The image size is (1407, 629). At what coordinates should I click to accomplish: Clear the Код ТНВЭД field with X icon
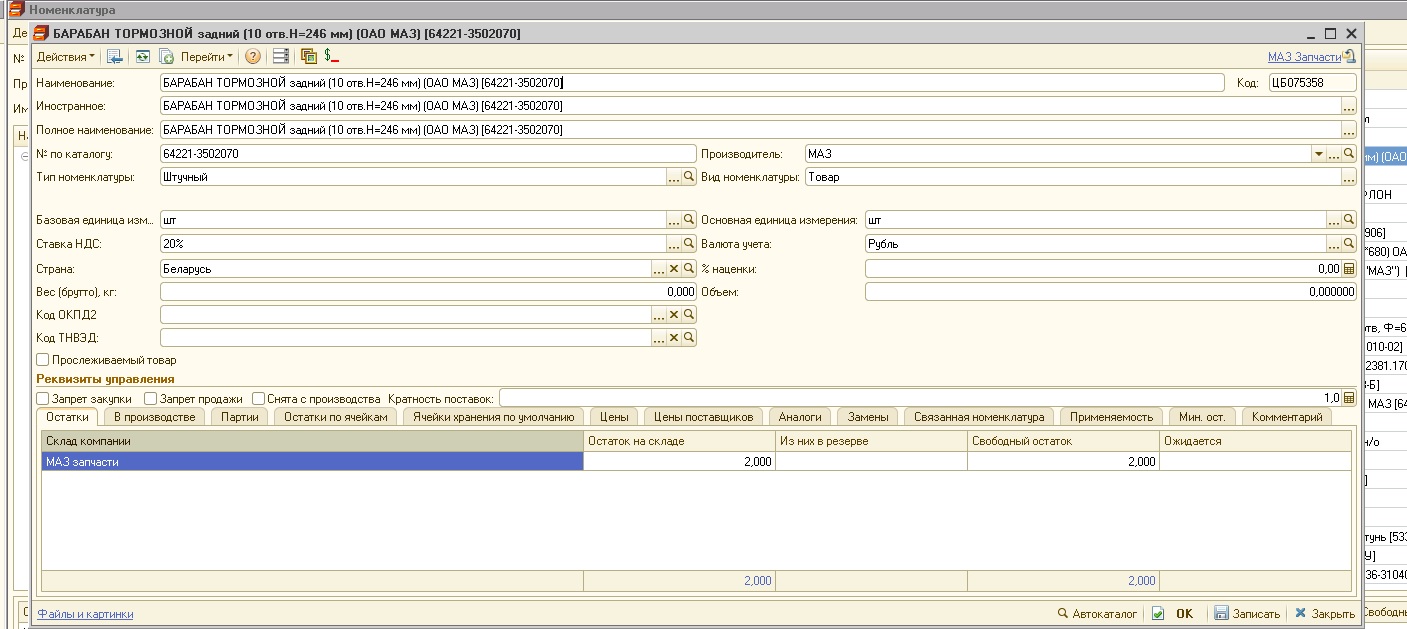674,338
